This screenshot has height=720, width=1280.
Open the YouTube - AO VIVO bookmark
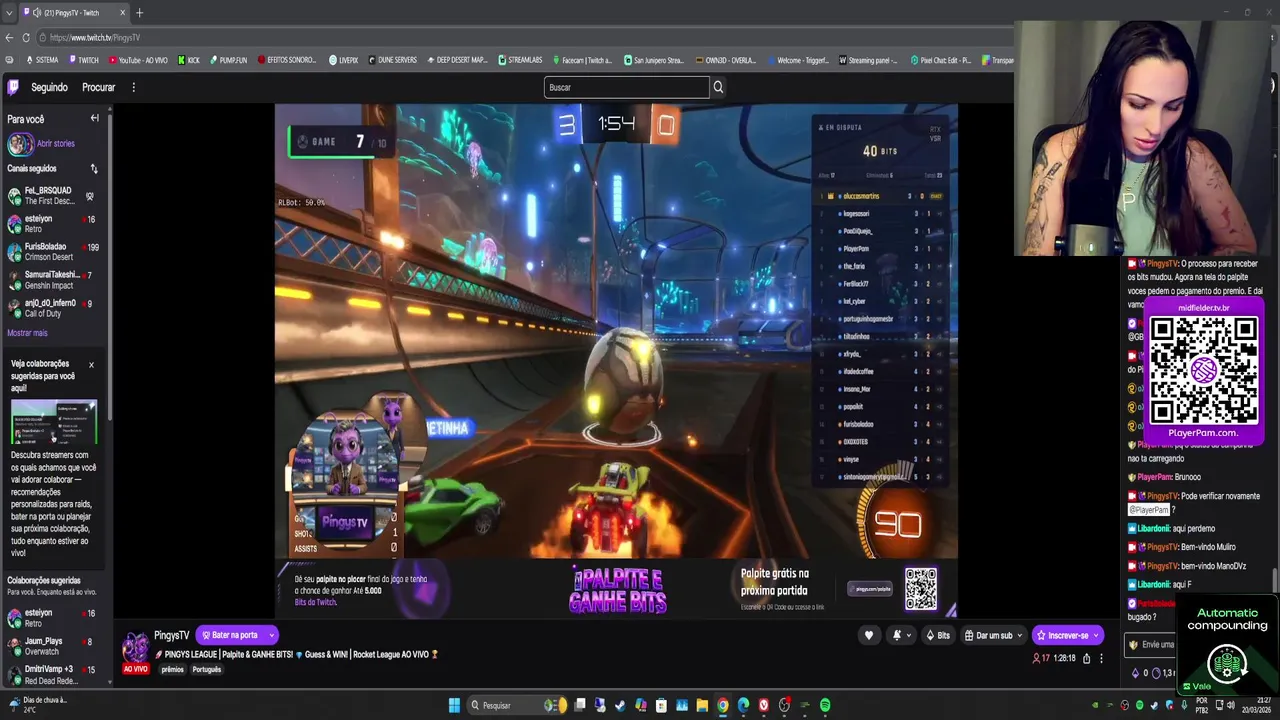pyautogui.click(x=138, y=60)
